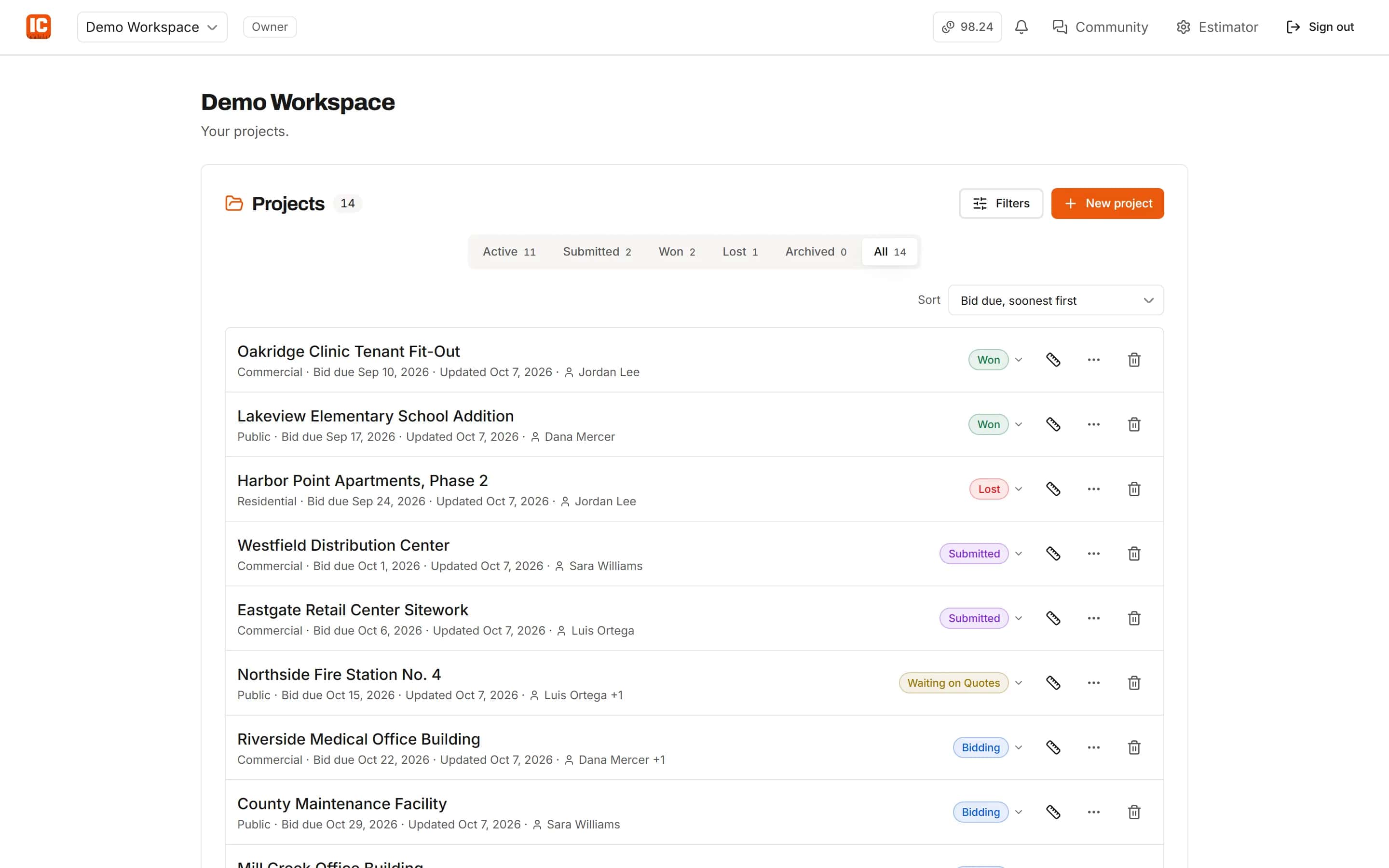Click the New project button

1107,203
